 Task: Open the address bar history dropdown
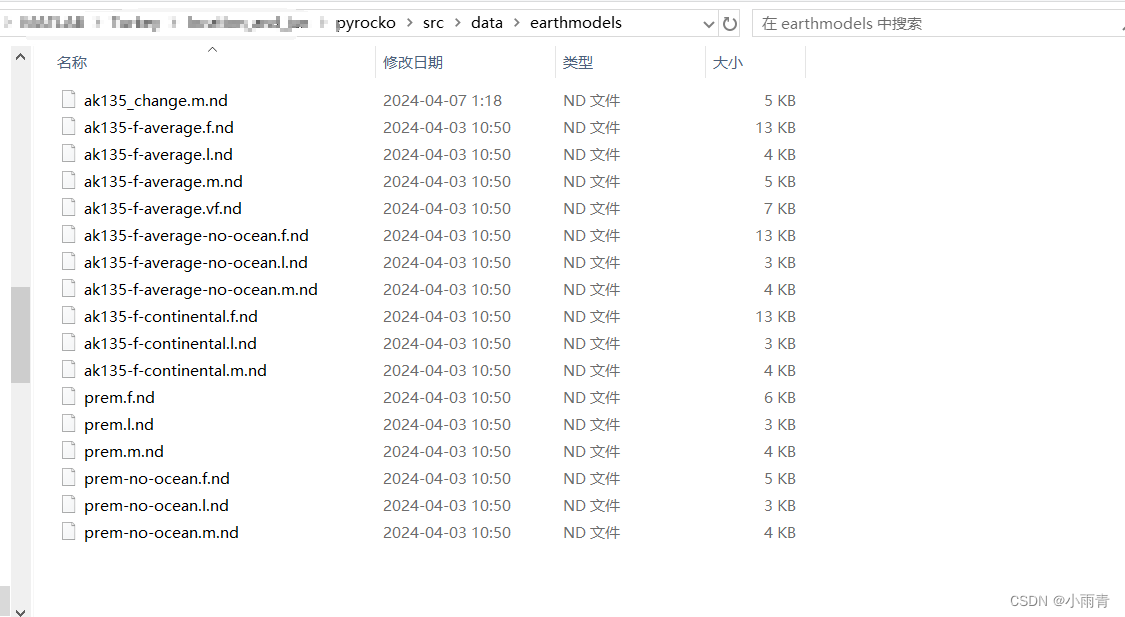pyautogui.click(x=708, y=24)
